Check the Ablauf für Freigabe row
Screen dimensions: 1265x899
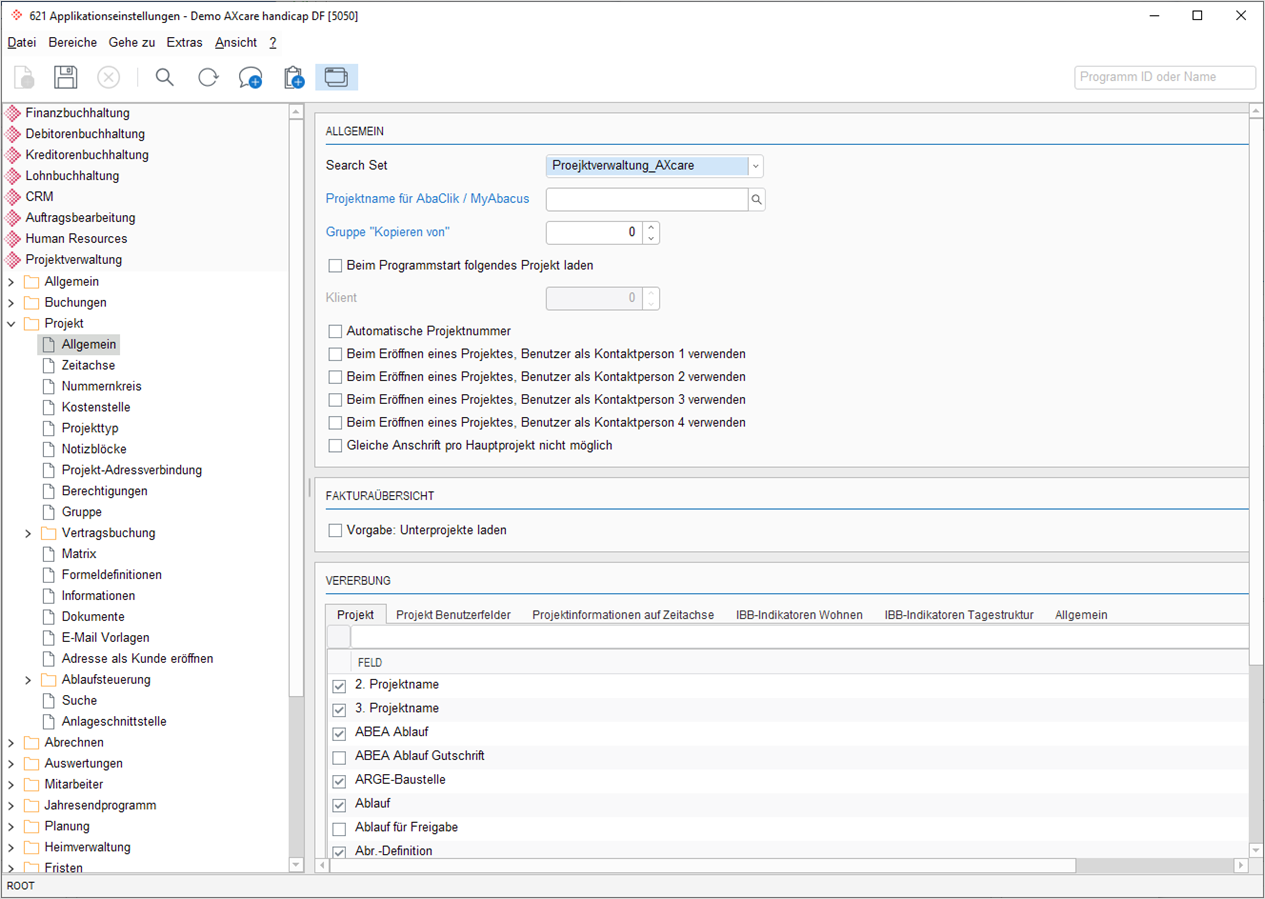pyautogui.click(x=339, y=829)
